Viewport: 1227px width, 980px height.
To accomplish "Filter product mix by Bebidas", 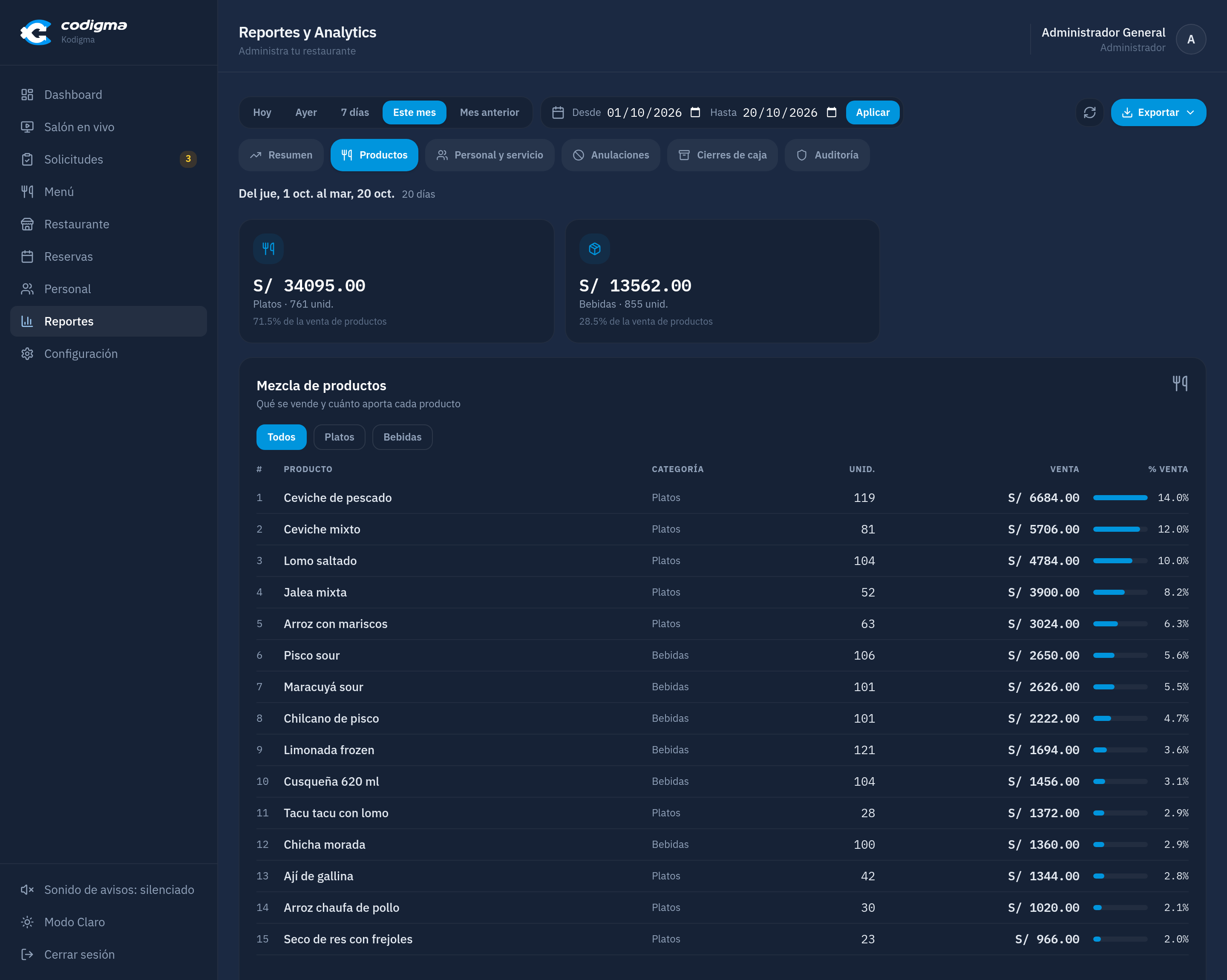I will point(402,437).
